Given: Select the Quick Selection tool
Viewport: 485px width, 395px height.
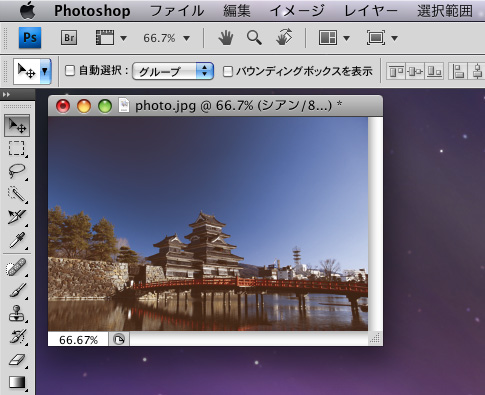Looking at the screenshot, I should [x=17, y=194].
